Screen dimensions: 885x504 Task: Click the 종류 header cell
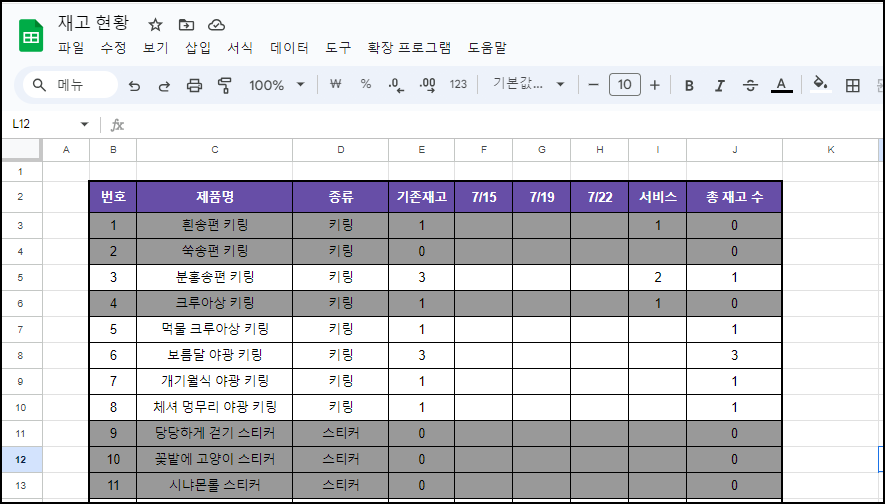[340, 197]
